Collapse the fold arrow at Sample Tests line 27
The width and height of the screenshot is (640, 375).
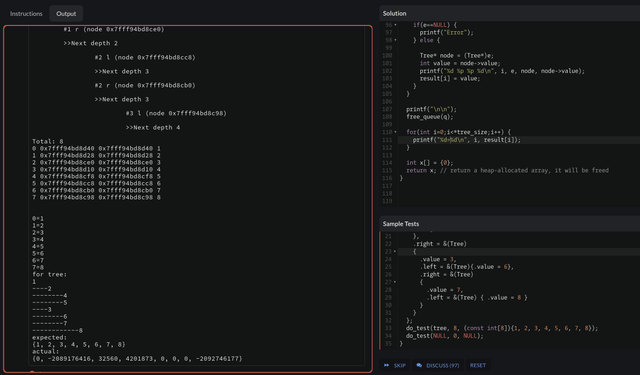[395, 282]
